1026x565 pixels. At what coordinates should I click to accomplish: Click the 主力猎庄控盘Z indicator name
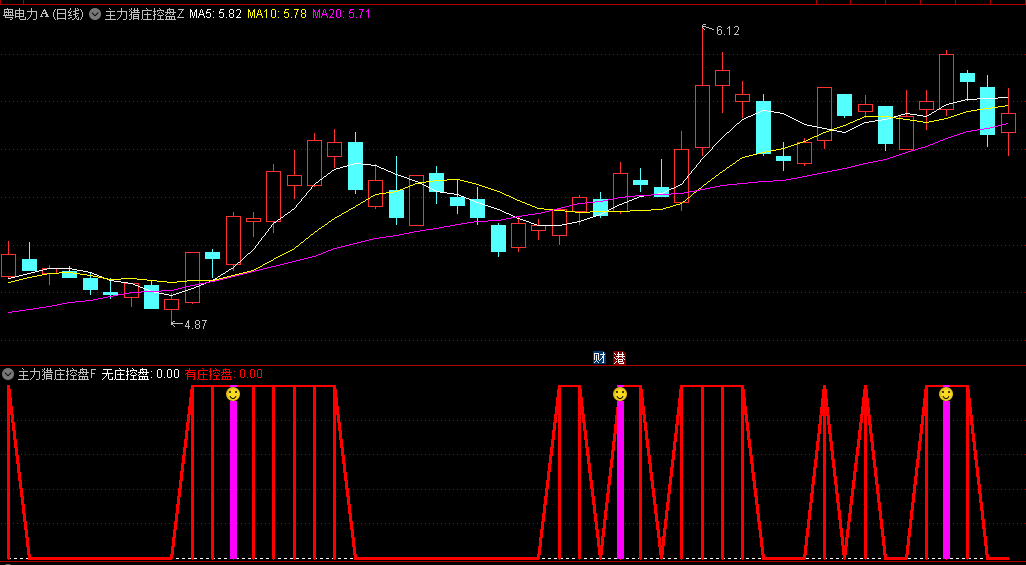(x=145, y=14)
